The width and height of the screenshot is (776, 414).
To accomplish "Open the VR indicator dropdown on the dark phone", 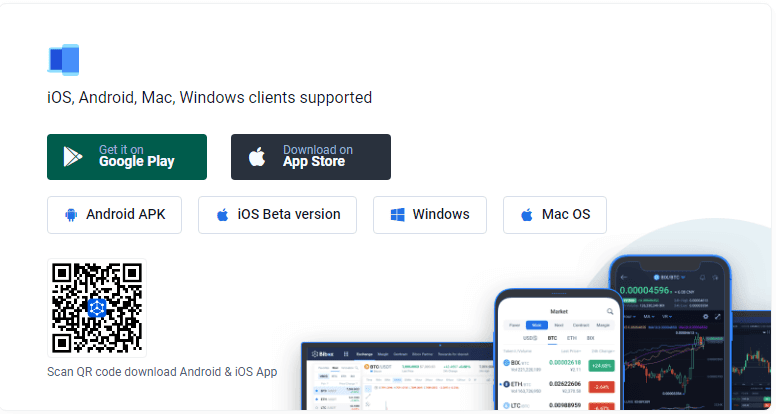I will tap(667, 317).
